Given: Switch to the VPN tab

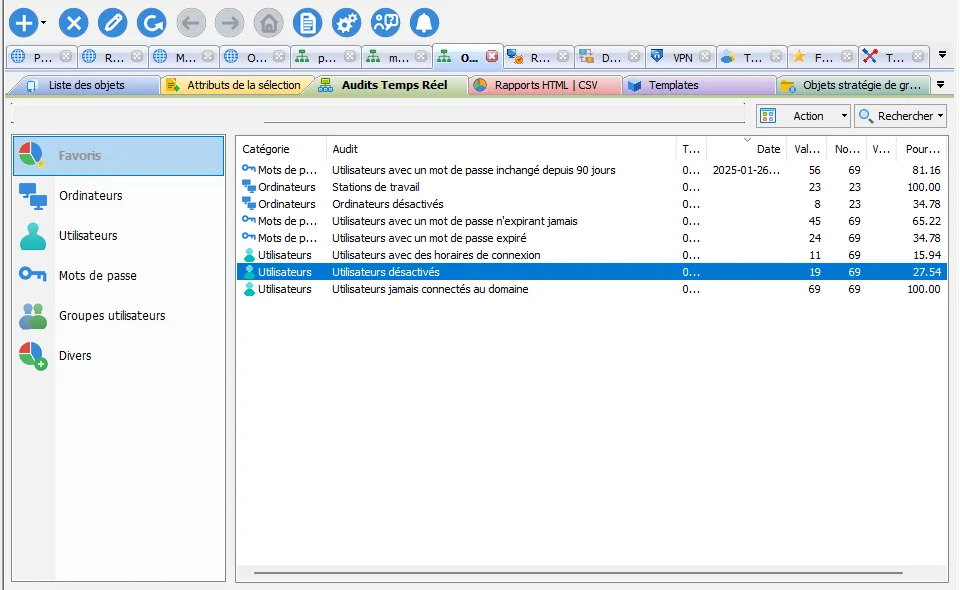Looking at the screenshot, I should tap(681, 58).
